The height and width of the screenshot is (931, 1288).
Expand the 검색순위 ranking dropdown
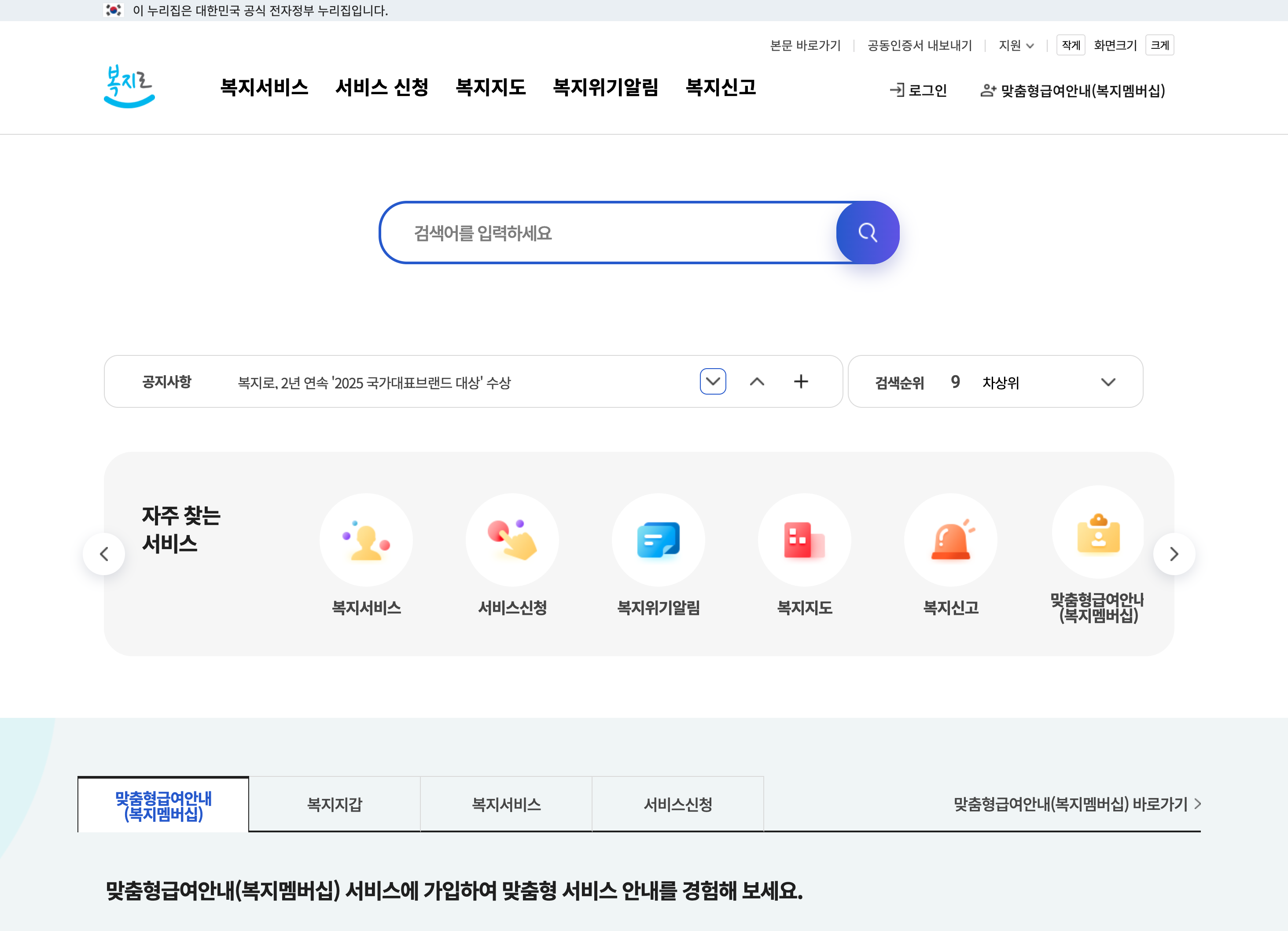[1108, 382]
